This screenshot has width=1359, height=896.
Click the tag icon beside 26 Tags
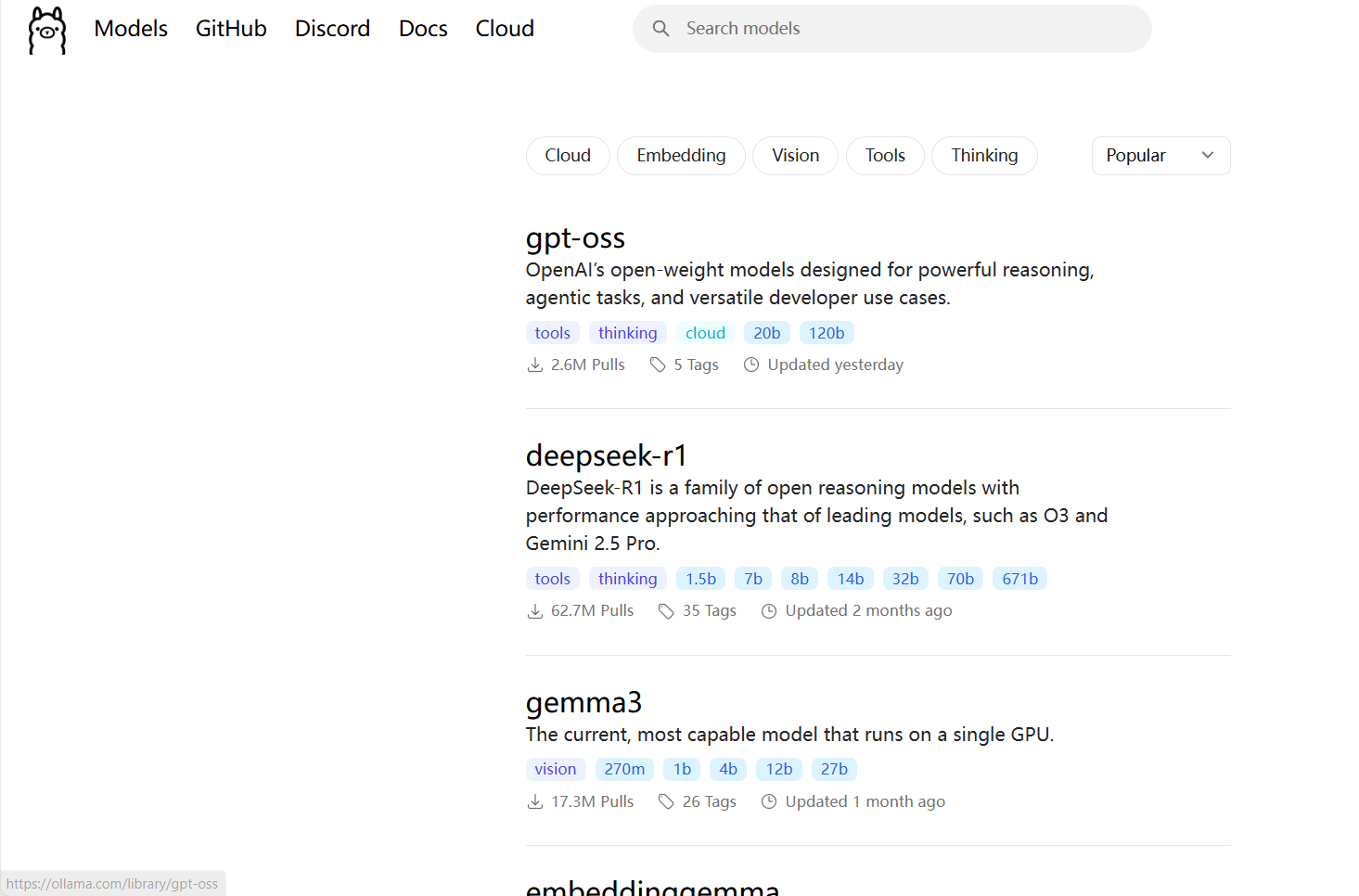tap(666, 802)
